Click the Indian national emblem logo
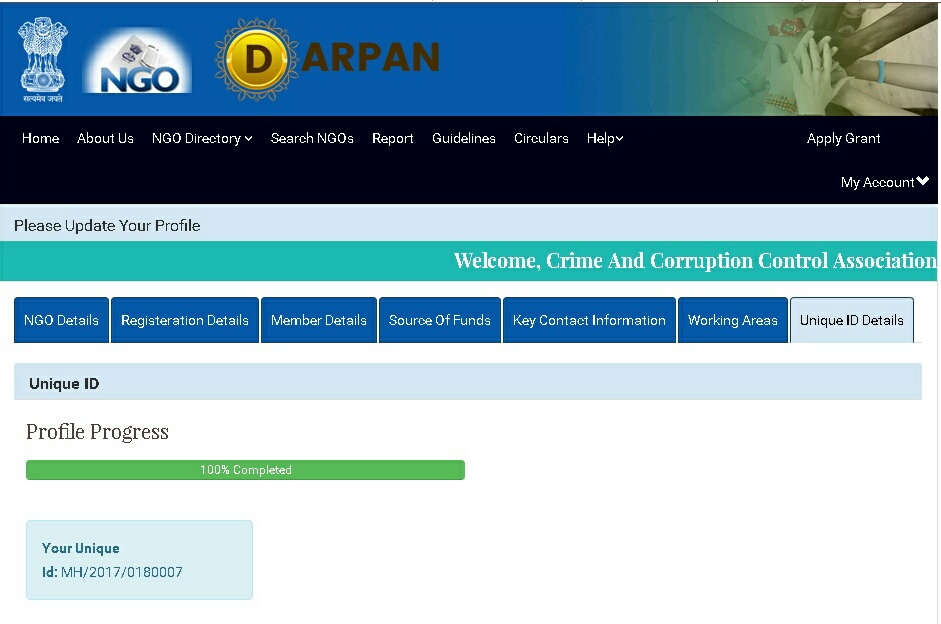Screen dimensions: 941x624 tap(43, 59)
